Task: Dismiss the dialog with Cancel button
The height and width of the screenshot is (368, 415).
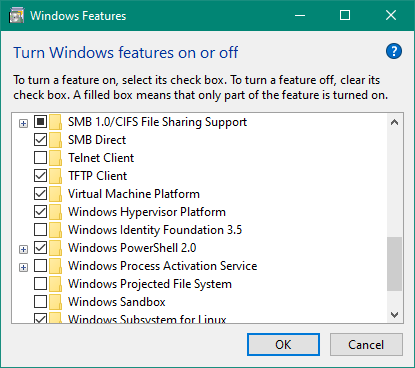Action: 366,345
